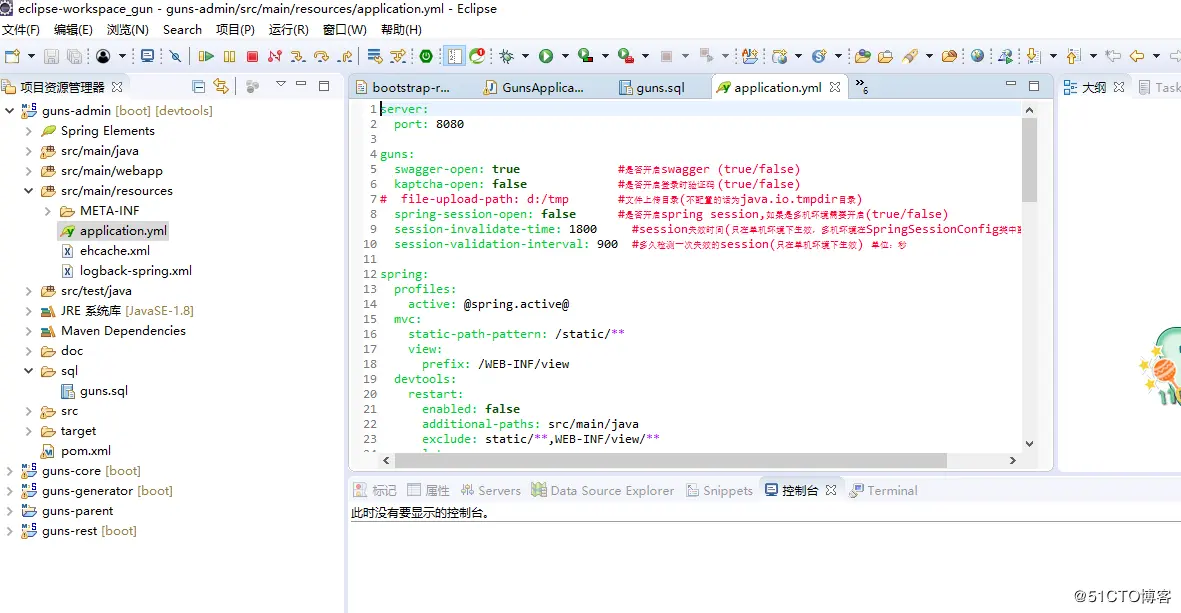Click the Step Over icon
The image size is (1181, 613).
click(322, 56)
